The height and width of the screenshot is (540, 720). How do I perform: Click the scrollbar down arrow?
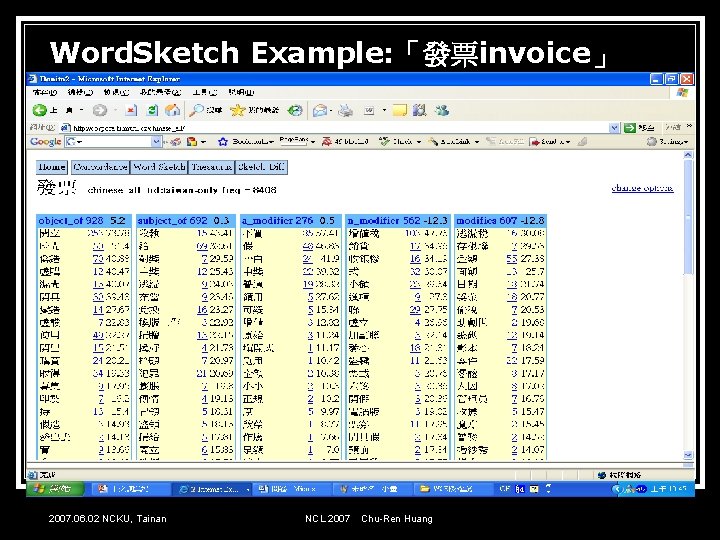pos(688,455)
